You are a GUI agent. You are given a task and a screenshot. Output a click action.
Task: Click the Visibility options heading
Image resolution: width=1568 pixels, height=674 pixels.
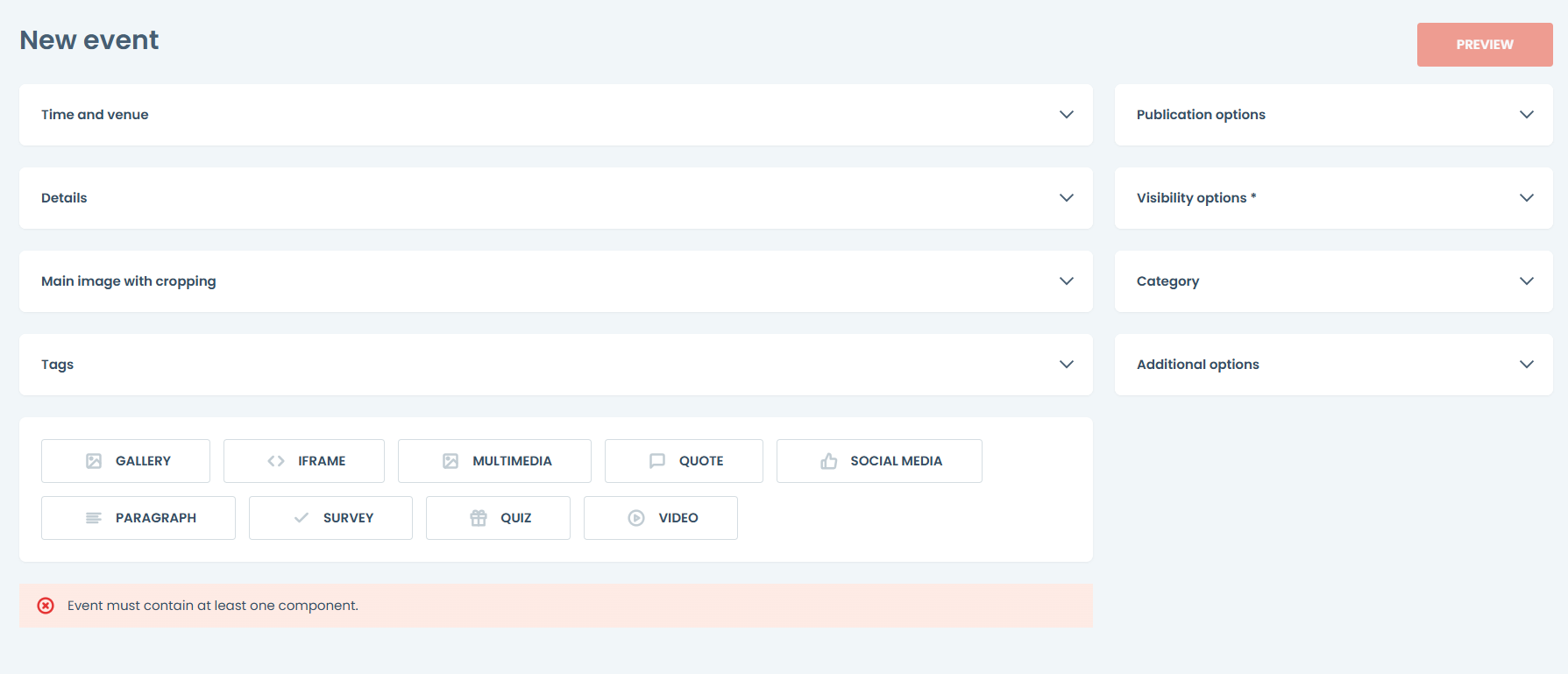click(1196, 198)
